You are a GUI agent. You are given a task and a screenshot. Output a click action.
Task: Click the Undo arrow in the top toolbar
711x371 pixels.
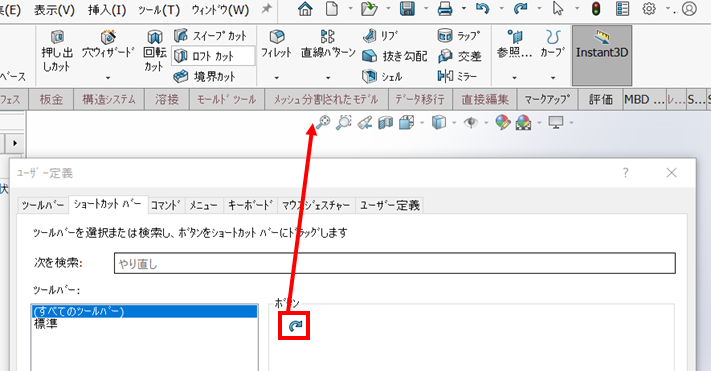tap(482, 9)
